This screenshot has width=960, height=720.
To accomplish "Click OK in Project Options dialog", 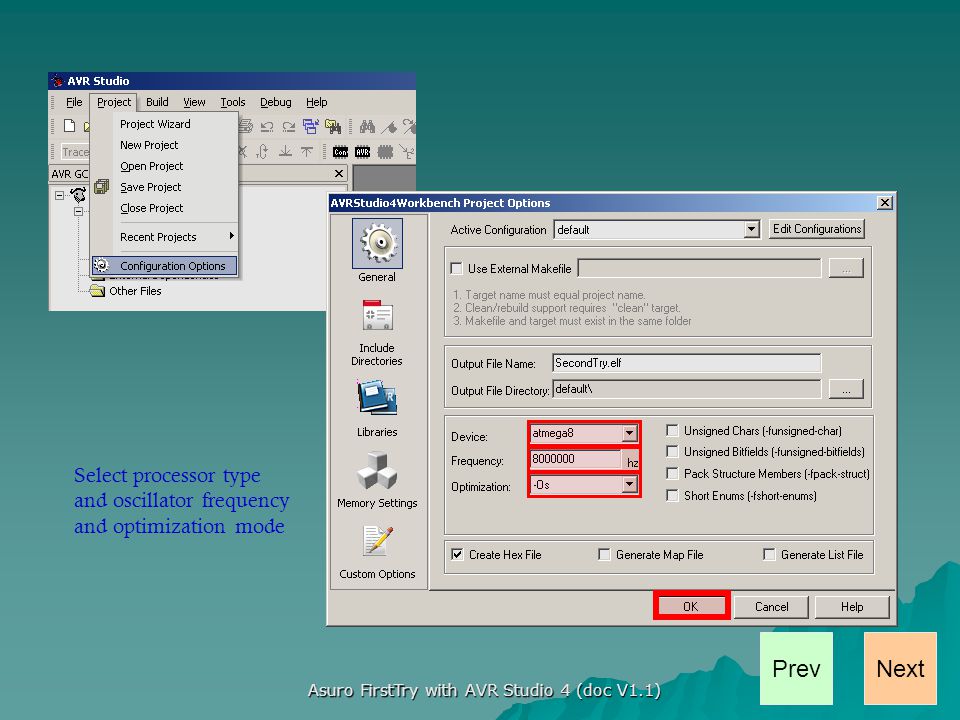I will (691, 606).
